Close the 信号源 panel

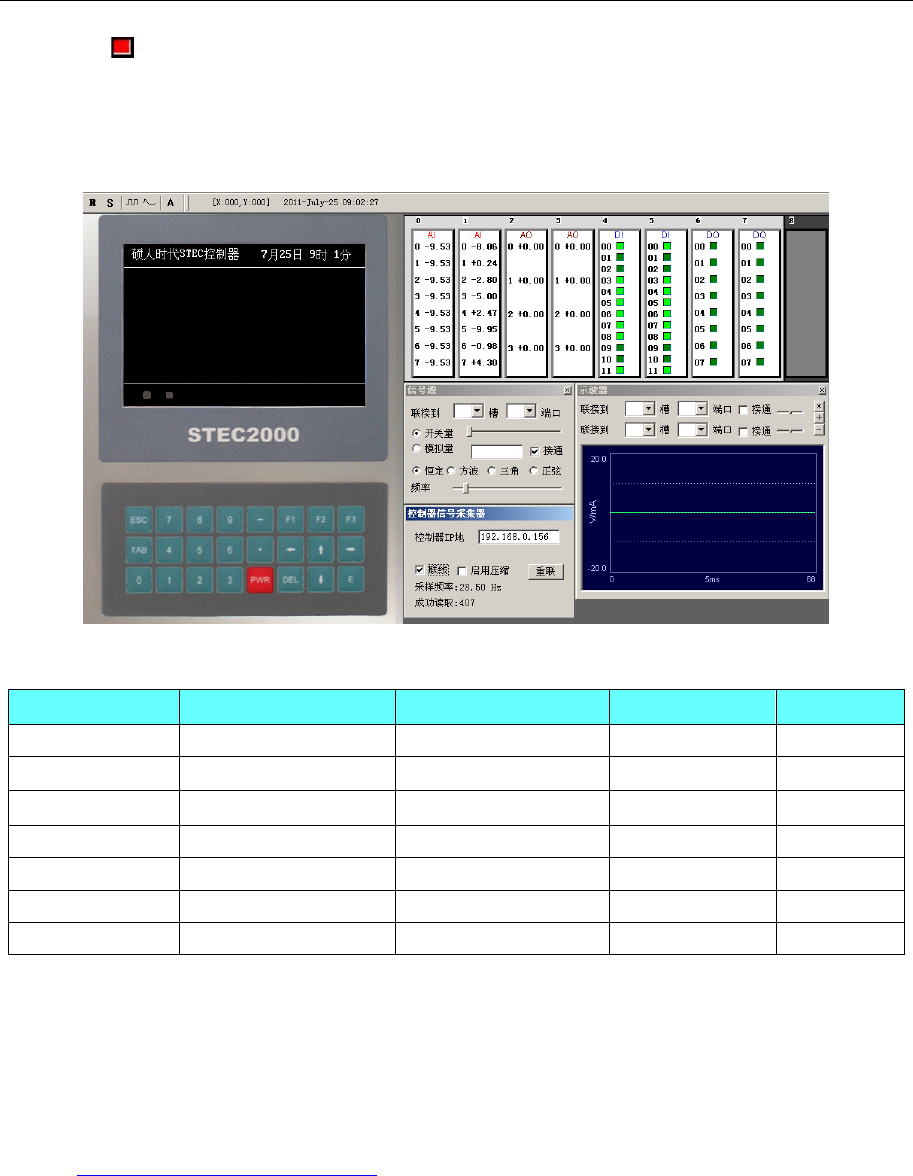coord(567,391)
